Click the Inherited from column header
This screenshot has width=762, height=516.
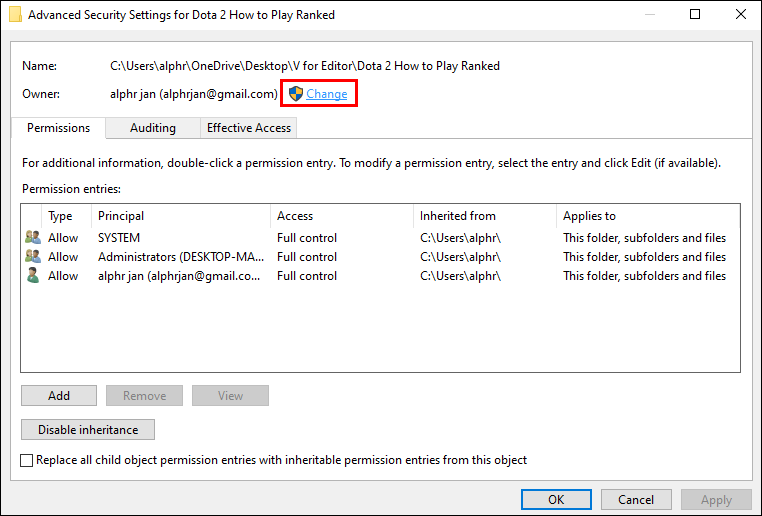click(457, 216)
